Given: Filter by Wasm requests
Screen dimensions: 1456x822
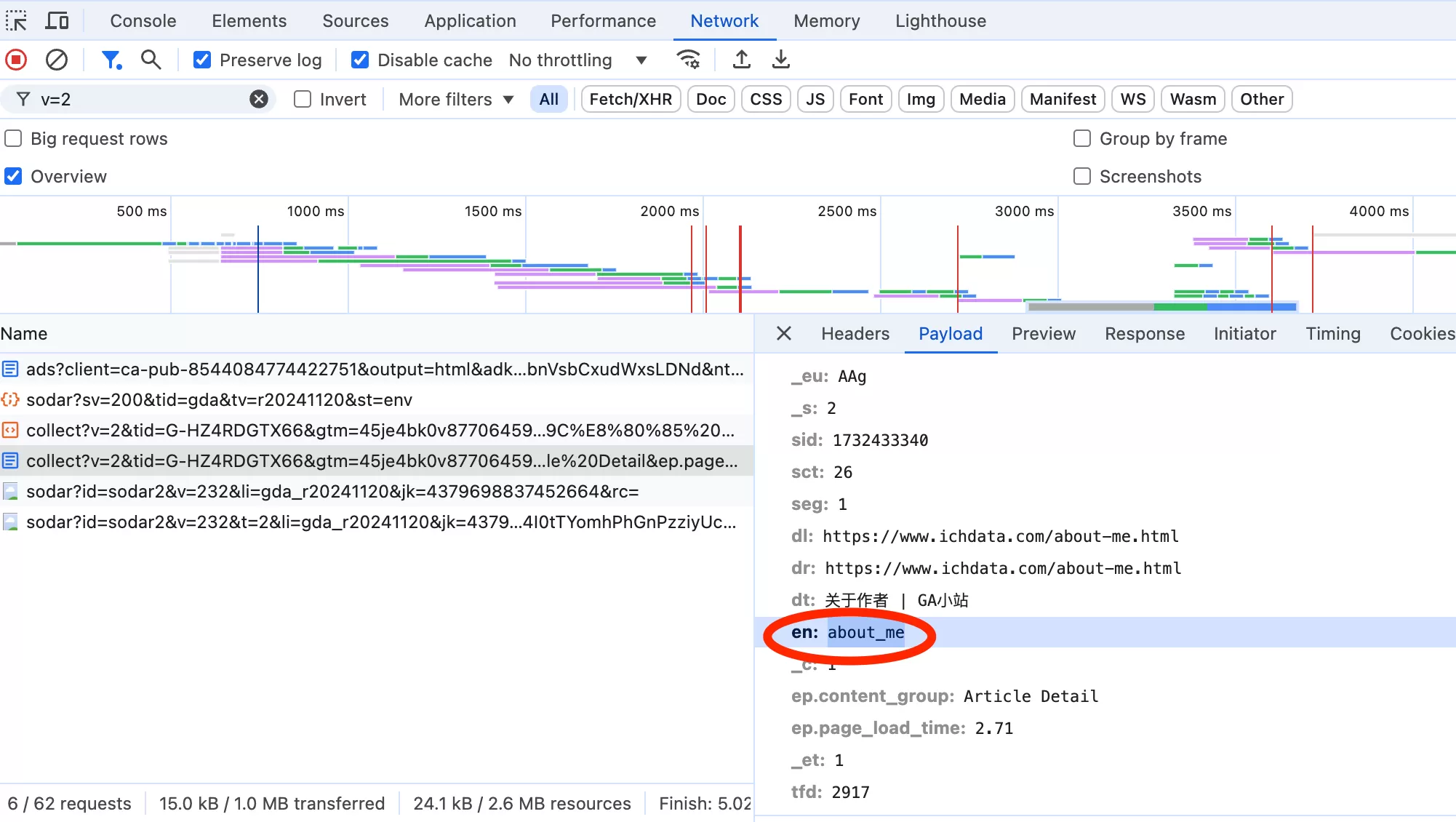Looking at the screenshot, I should [1193, 99].
